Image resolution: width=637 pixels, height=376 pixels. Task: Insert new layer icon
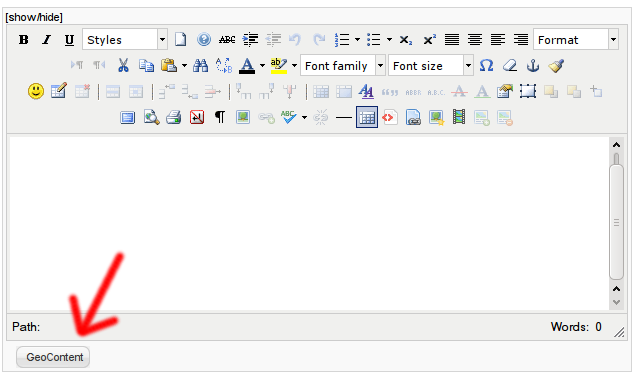[x=528, y=91]
